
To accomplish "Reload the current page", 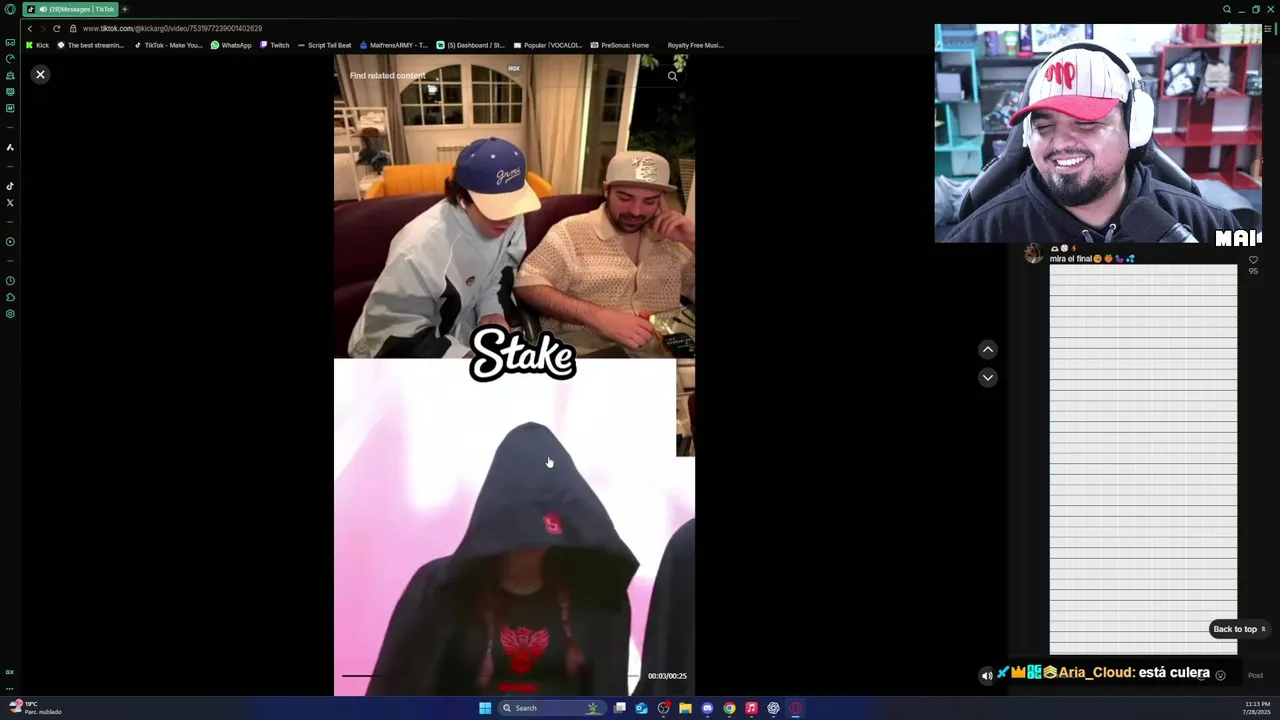I will (56, 28).
